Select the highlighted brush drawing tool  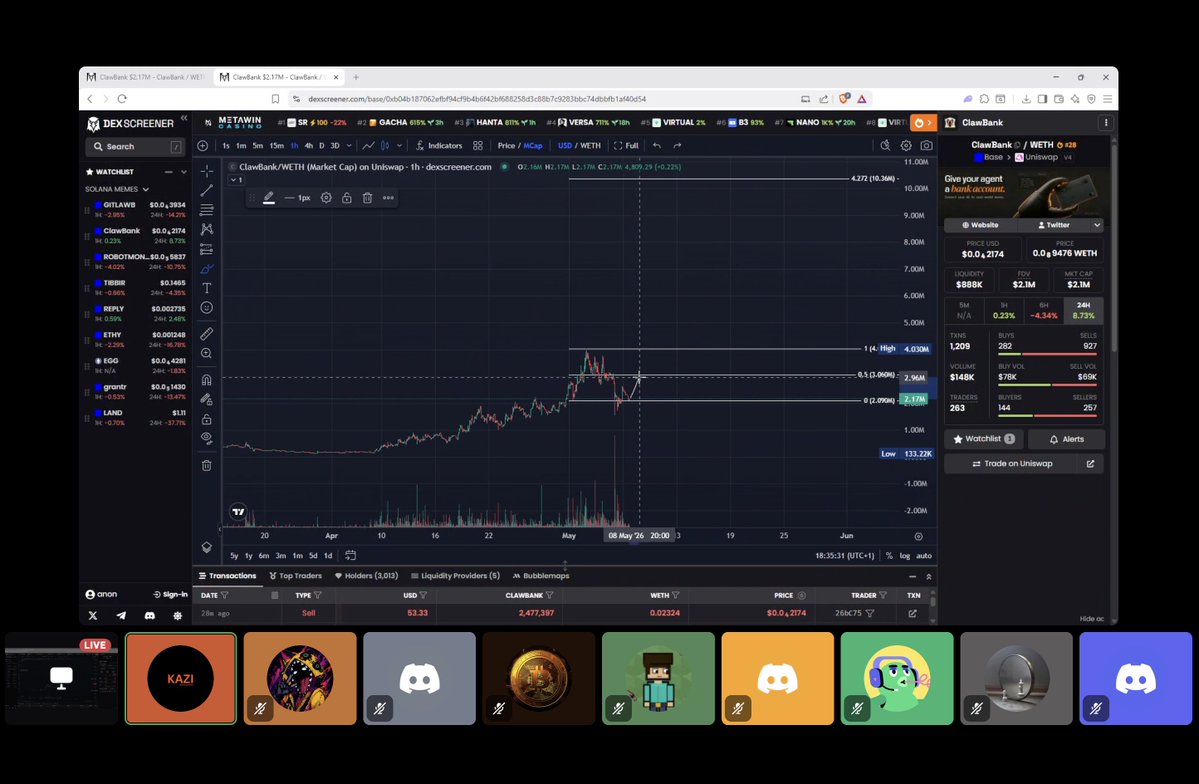tap(206, 268)
